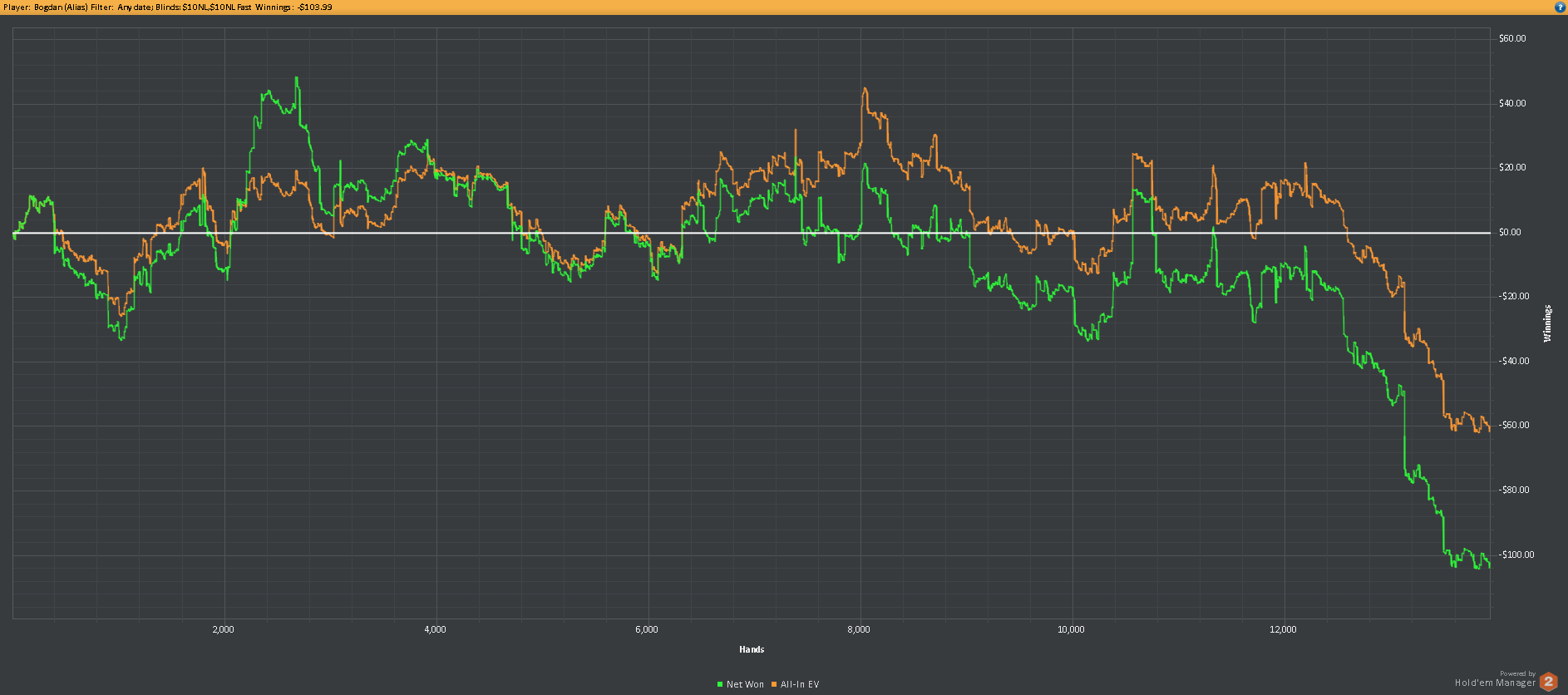Screen dimensions: 1568x695
Task: Select the Winnings y-axis title
Action: coord(1547,323)
